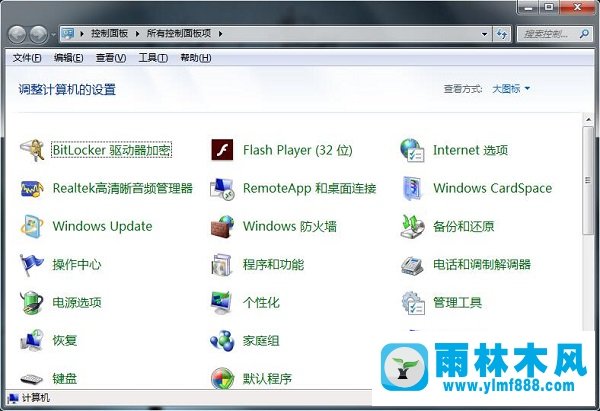Click the 计算机 status bar entry
Screen dimensions: 600x411
(29, 398)
